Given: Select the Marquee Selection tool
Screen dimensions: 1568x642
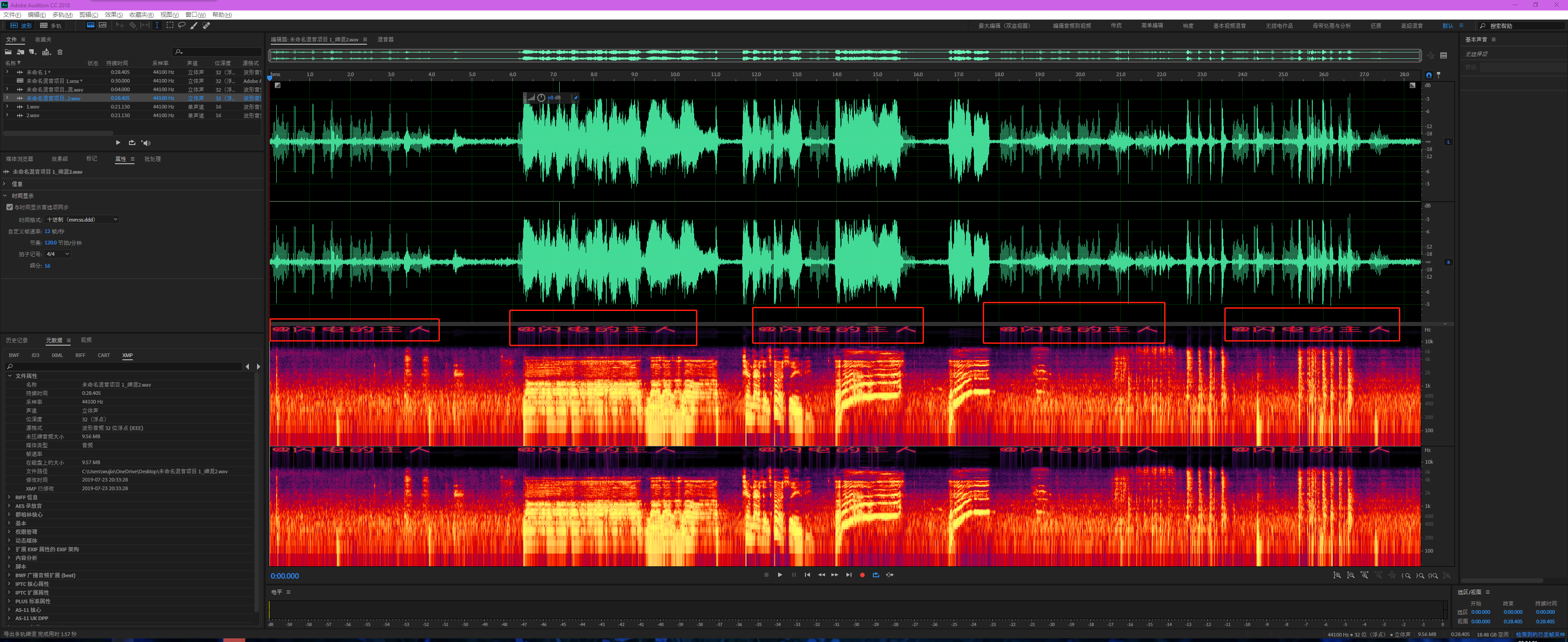Looking at the screenshot, I should pos(170,26).
